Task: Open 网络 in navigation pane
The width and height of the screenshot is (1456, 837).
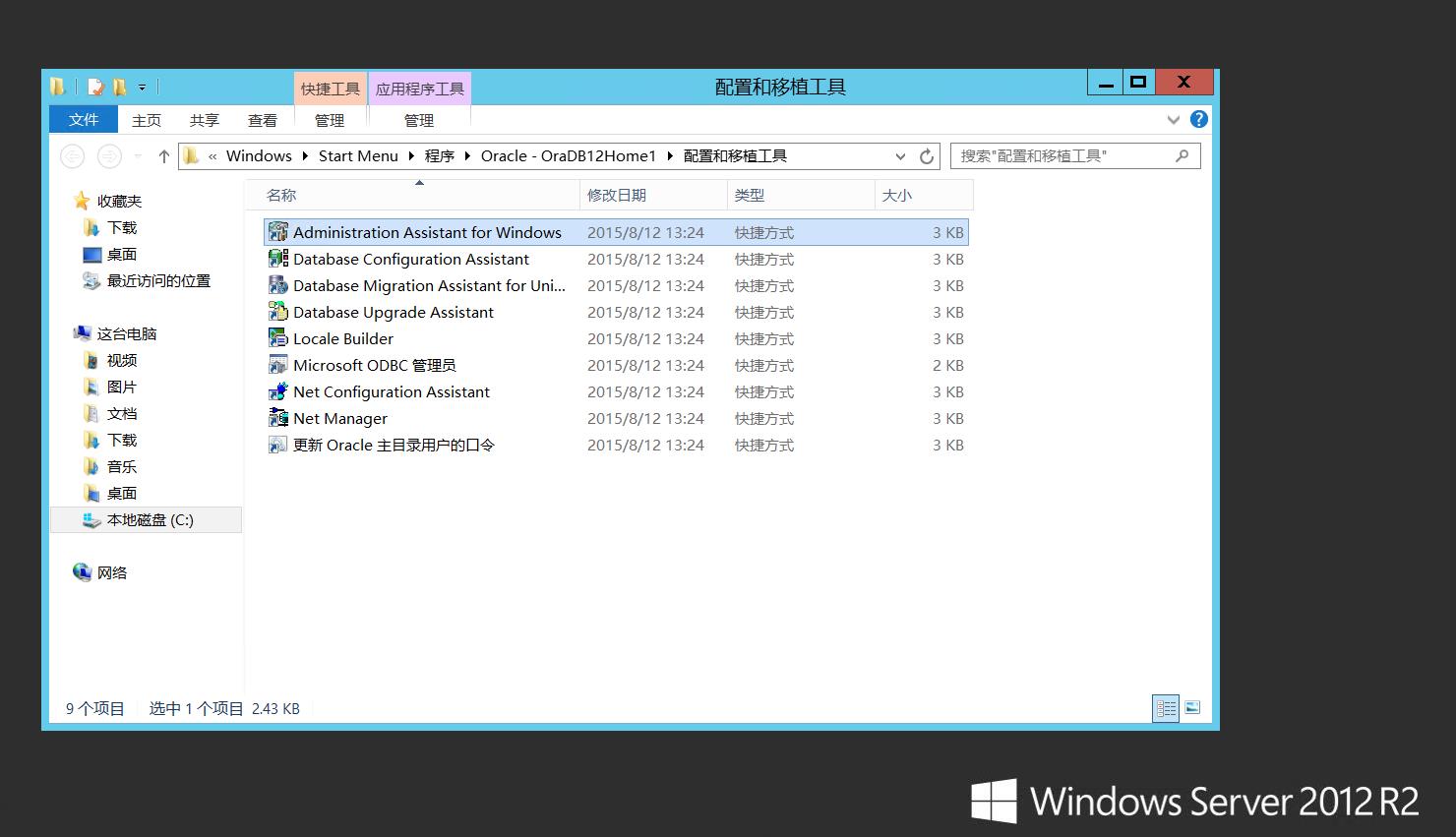Action: point(112,572)
